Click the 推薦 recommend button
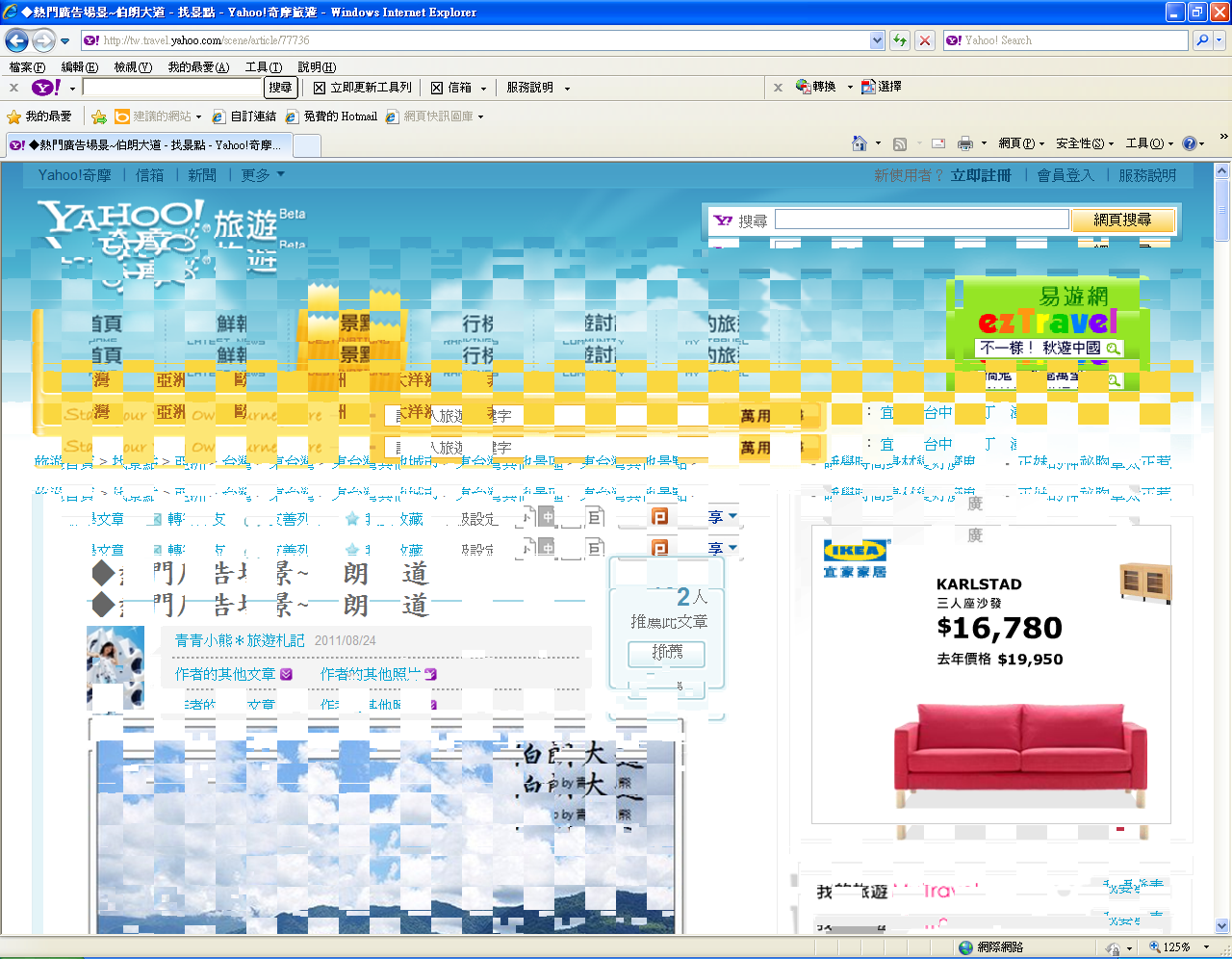Viewport: 1232px width, 959px height. (x=666, y=653)
